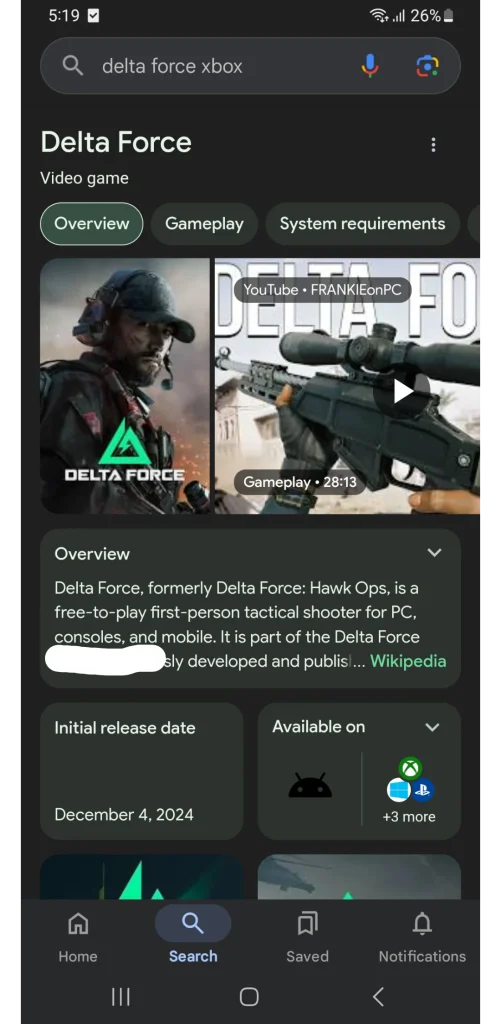501x1024 pixels.
Task: Select the System requirements chip
Action: pos(363,224)
